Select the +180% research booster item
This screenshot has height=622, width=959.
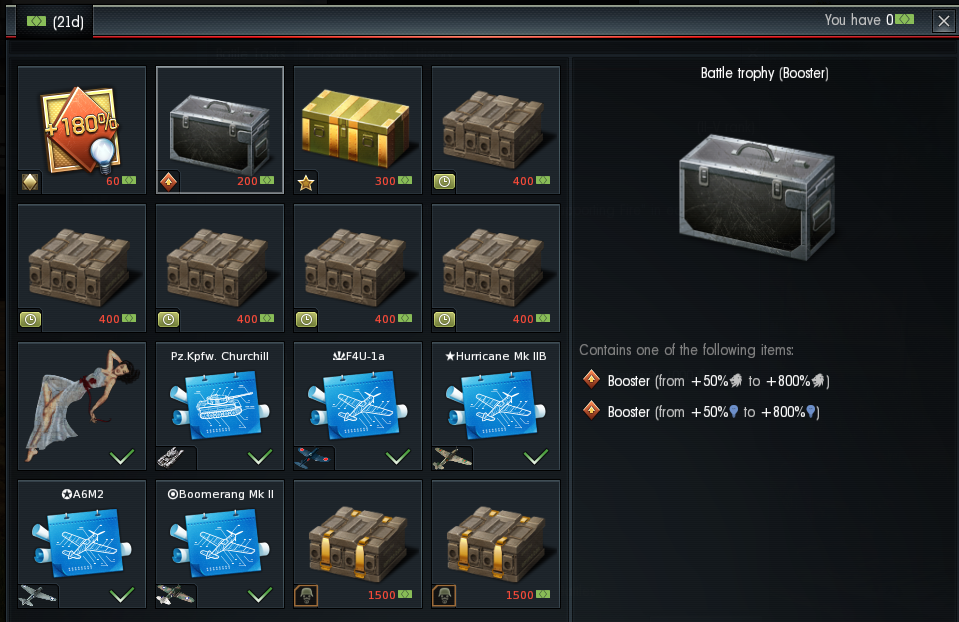(x=82, y=130)
